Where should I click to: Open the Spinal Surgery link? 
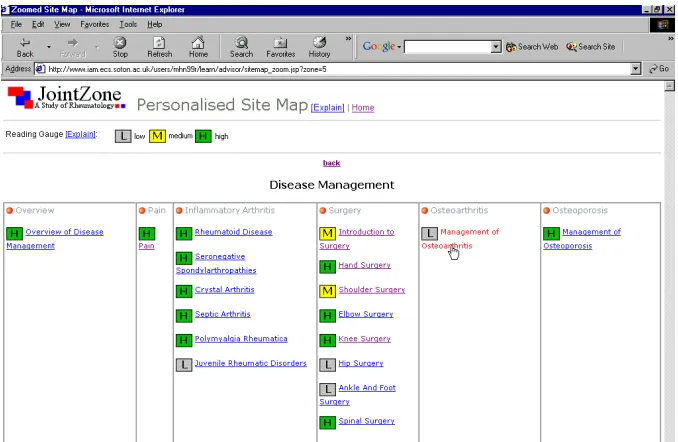pyautogui.click(x=366, y=421)
